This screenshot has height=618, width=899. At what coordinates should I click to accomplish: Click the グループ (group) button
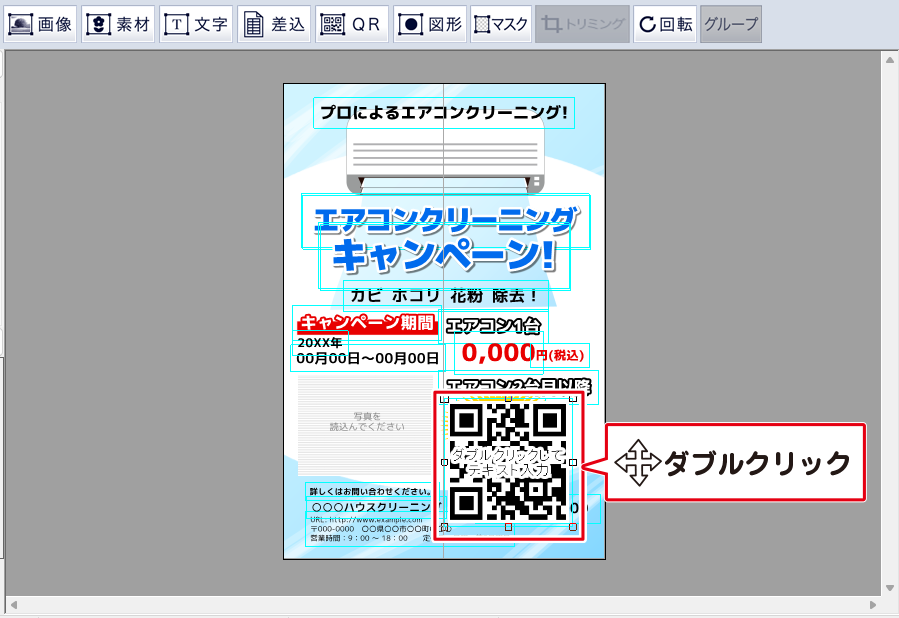click(731, 24)
